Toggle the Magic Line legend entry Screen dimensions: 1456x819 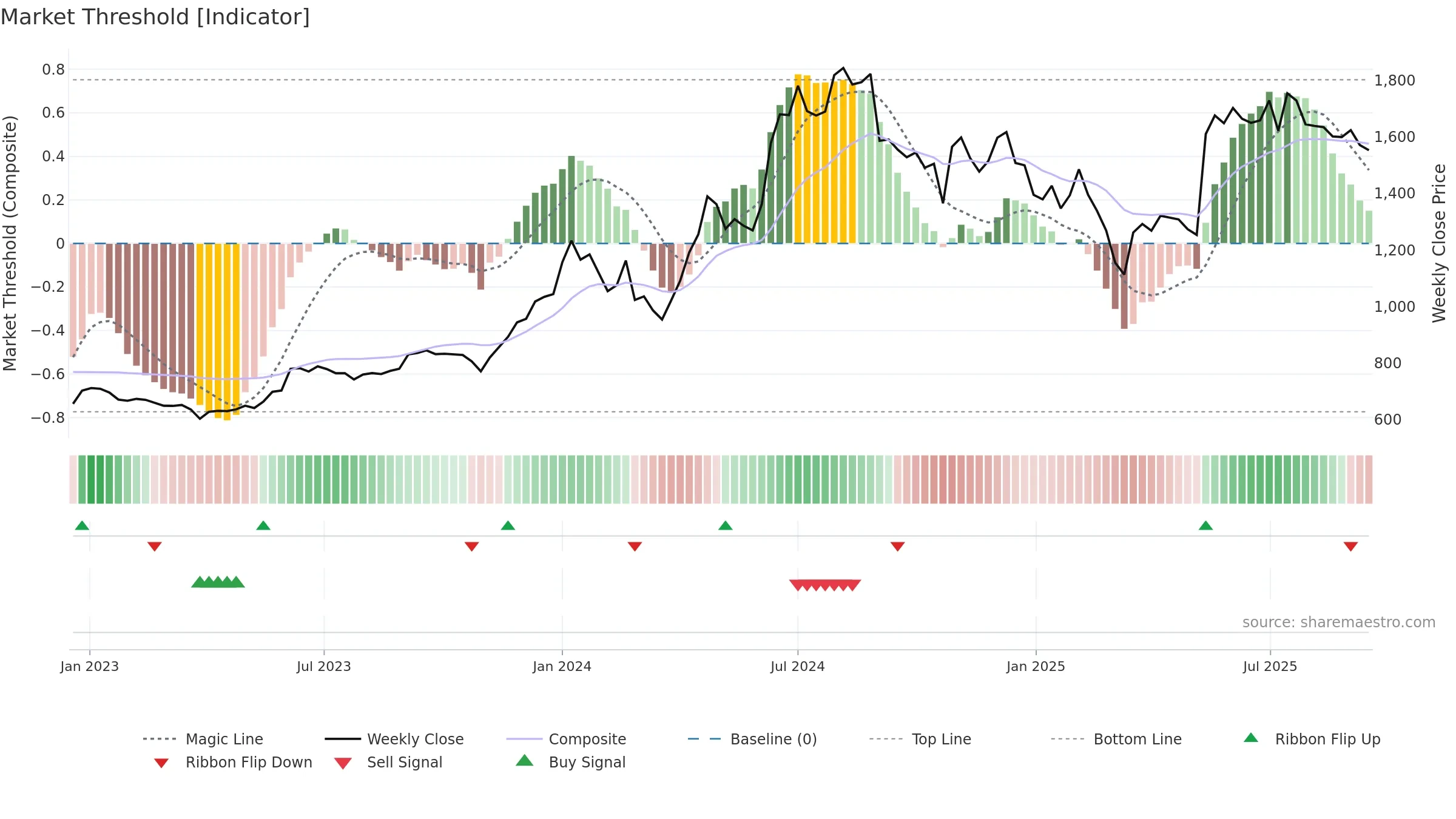pyautogui.click(x=203, y=739)
